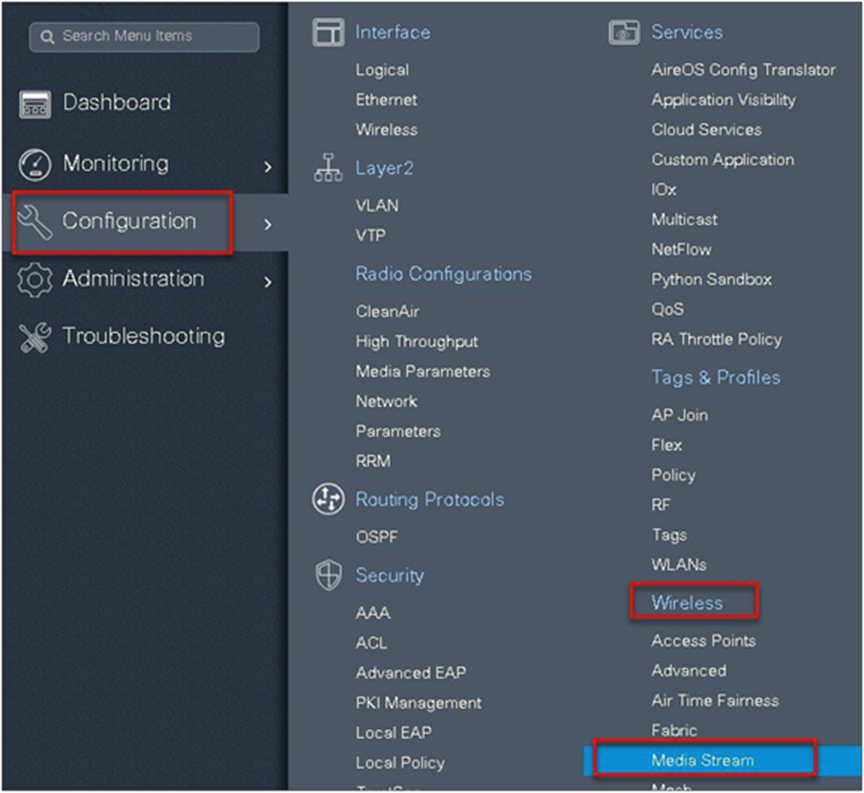This screenshot has height=793, width=864.
Task: Go to QoS under Services
Action: point(667,310)
